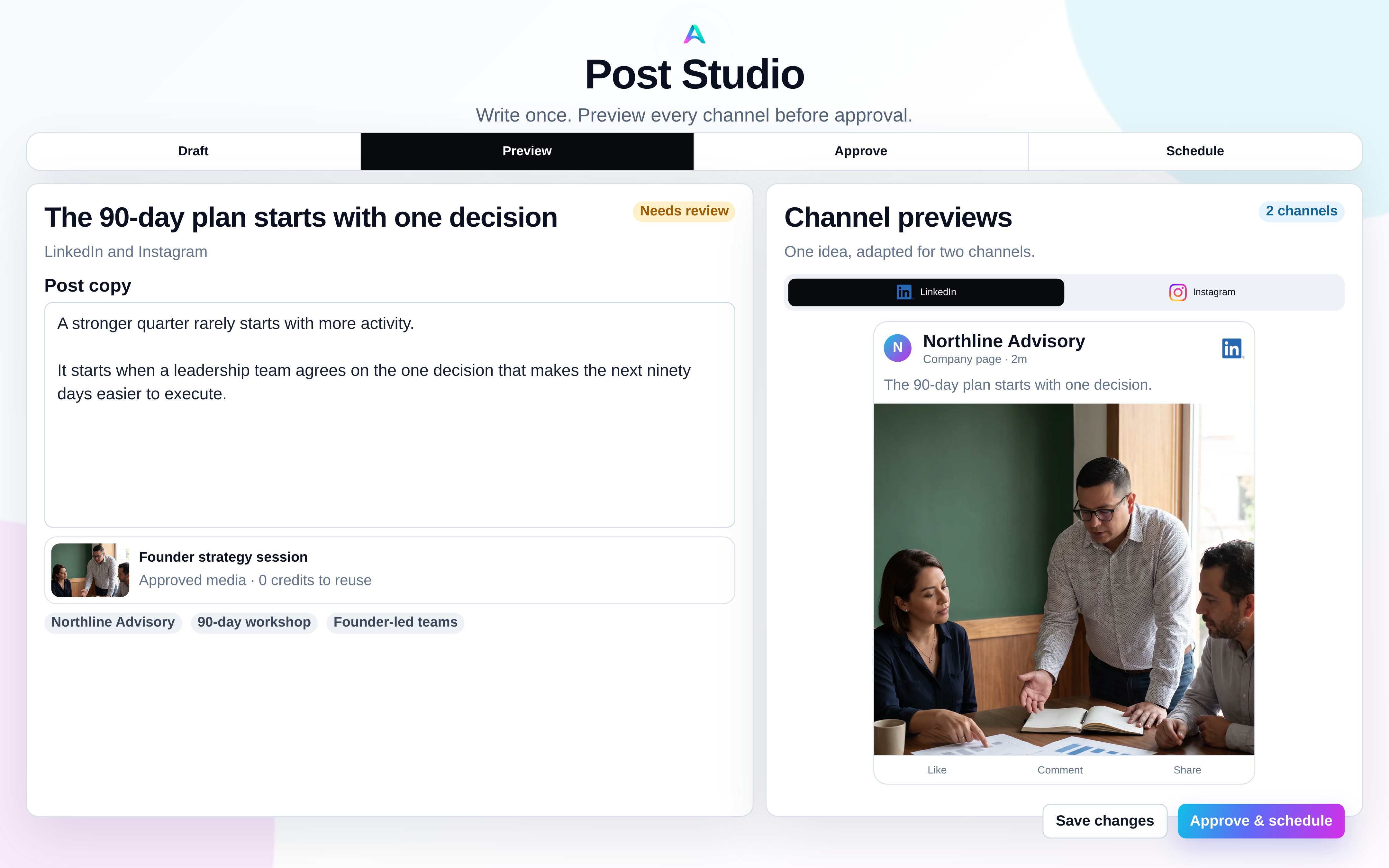Open the Founder strategy session media thumbnail

click(x=90, y=570)
